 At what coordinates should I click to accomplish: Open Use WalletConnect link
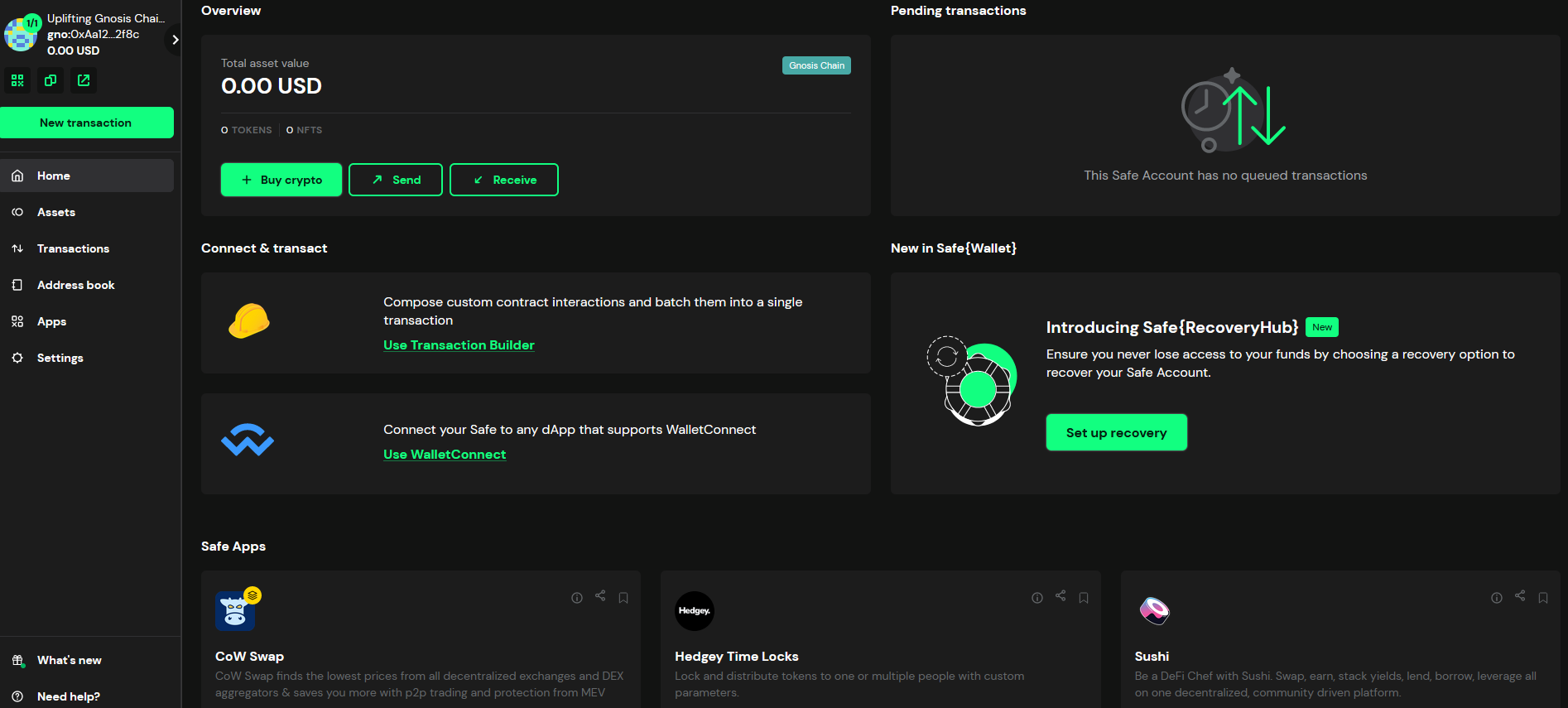pos(445,455)
